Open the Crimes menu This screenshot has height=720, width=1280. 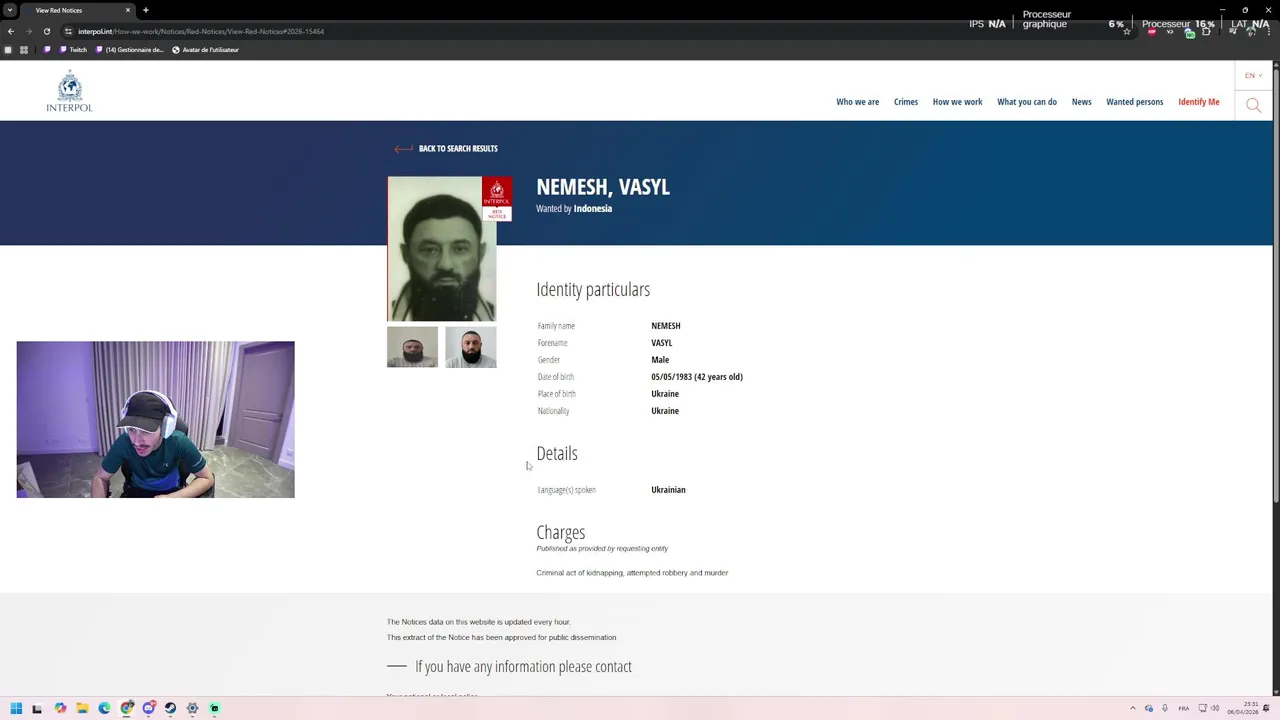pos(906,102)
